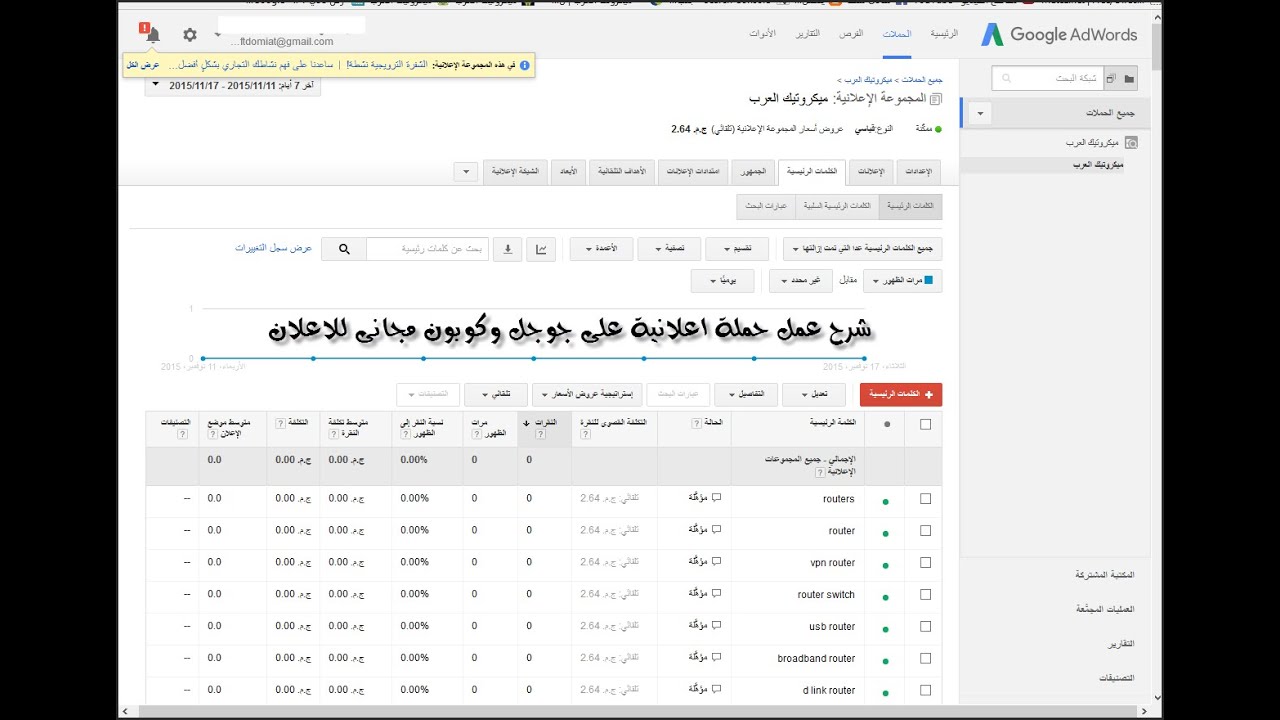
Task: Click the left endpoint of the chart line
Action: point(204,358)
